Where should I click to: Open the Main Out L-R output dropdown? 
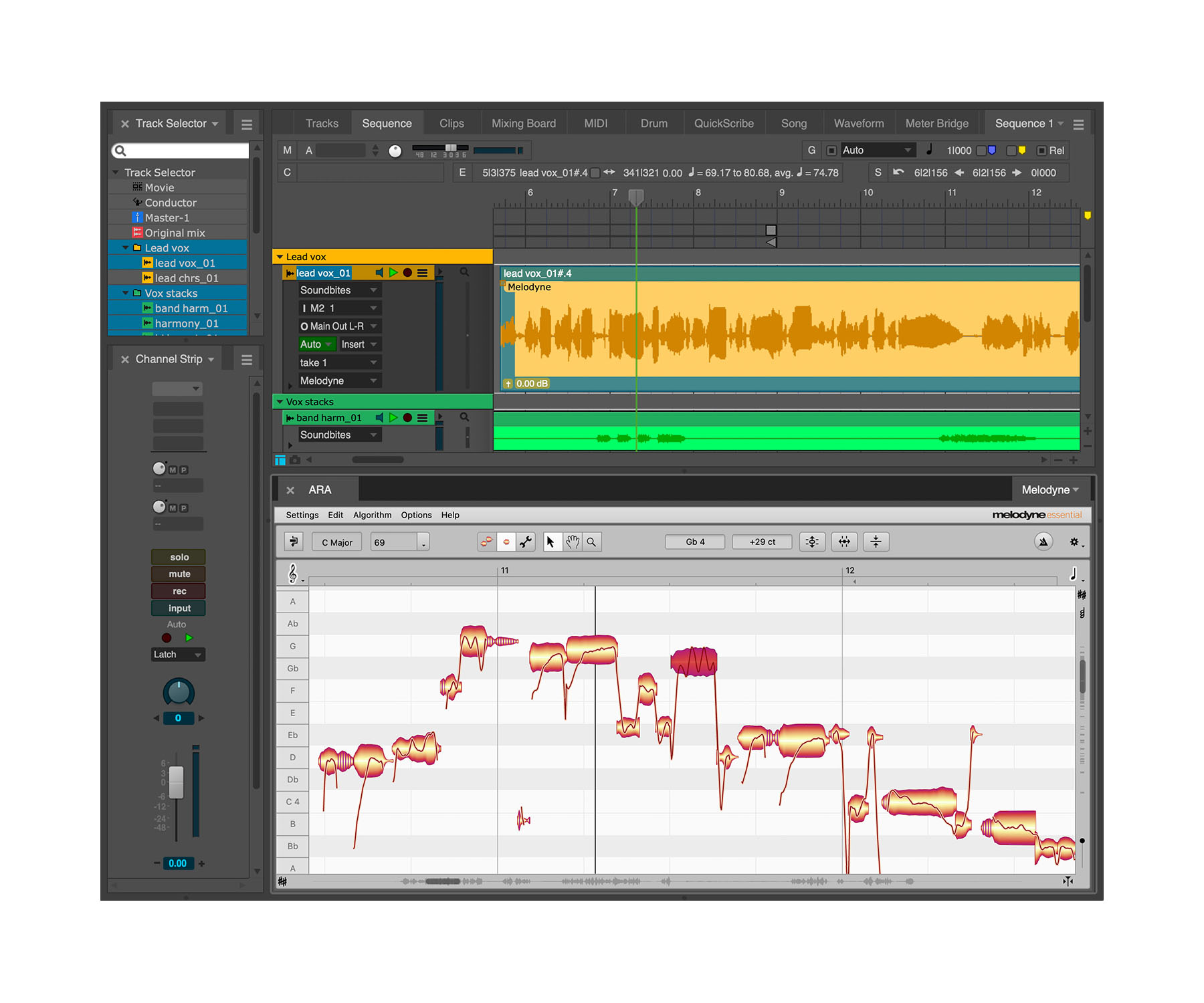click(339, 326)
